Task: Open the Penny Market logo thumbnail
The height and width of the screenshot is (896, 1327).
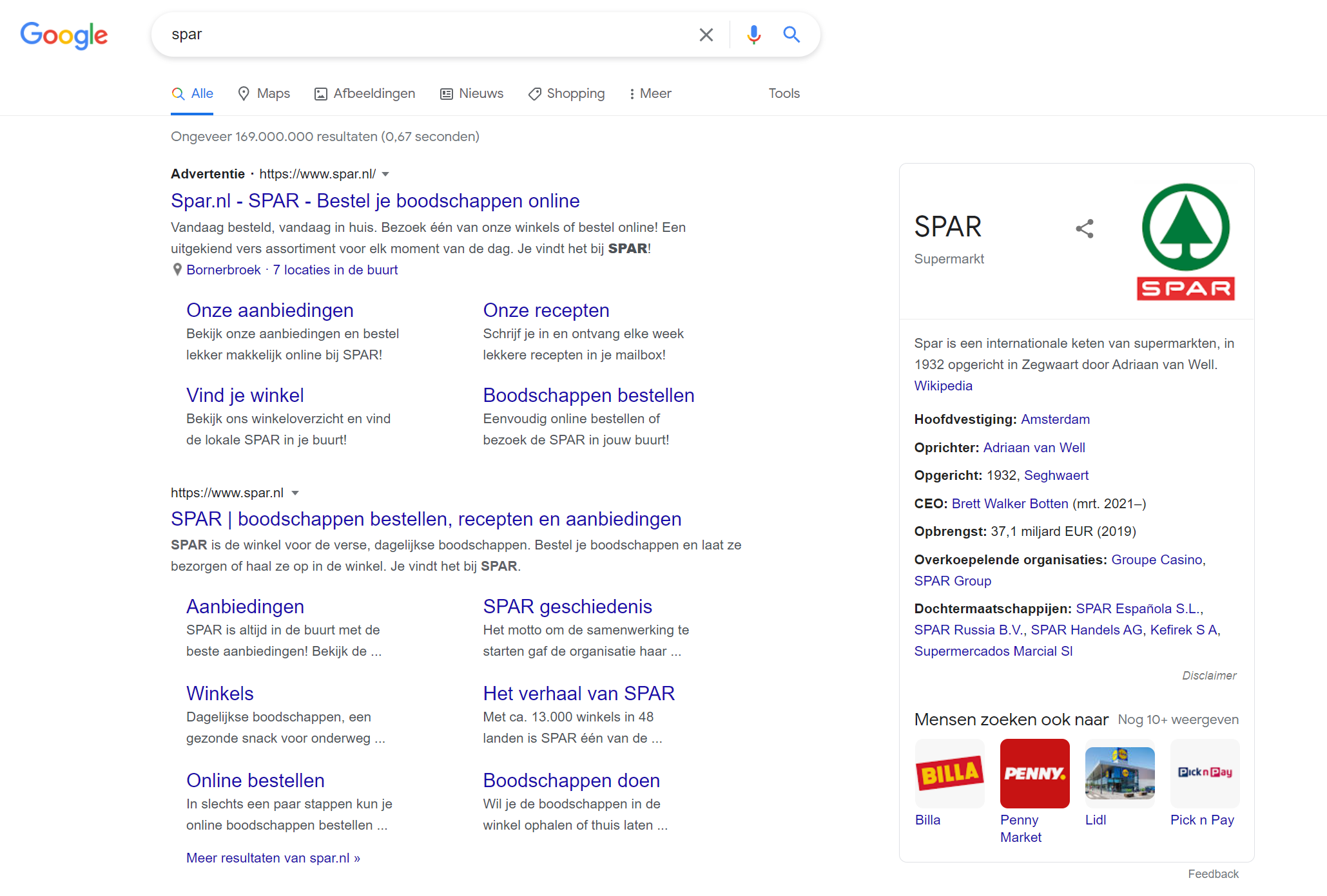Action: pos(1034,773)
